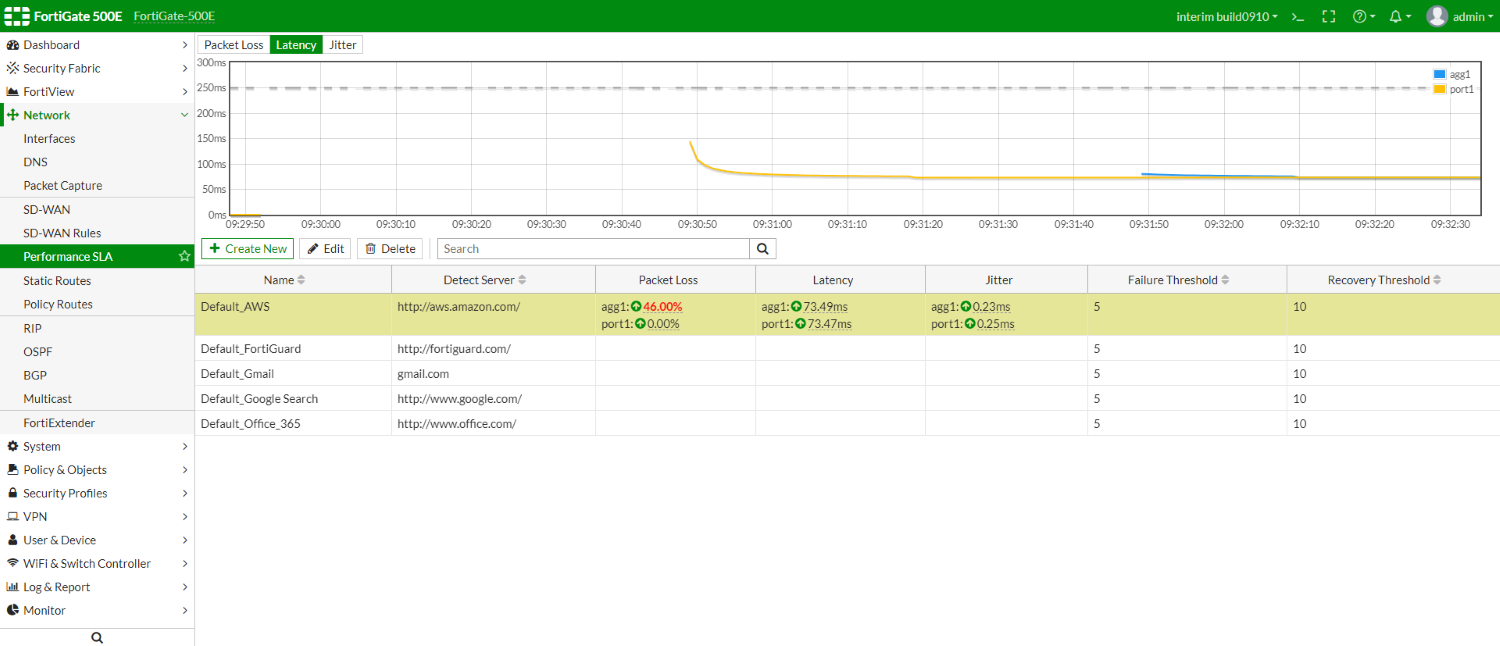Click the search magnifier icon above the table
1500x646 pixels.
point(762,248)
